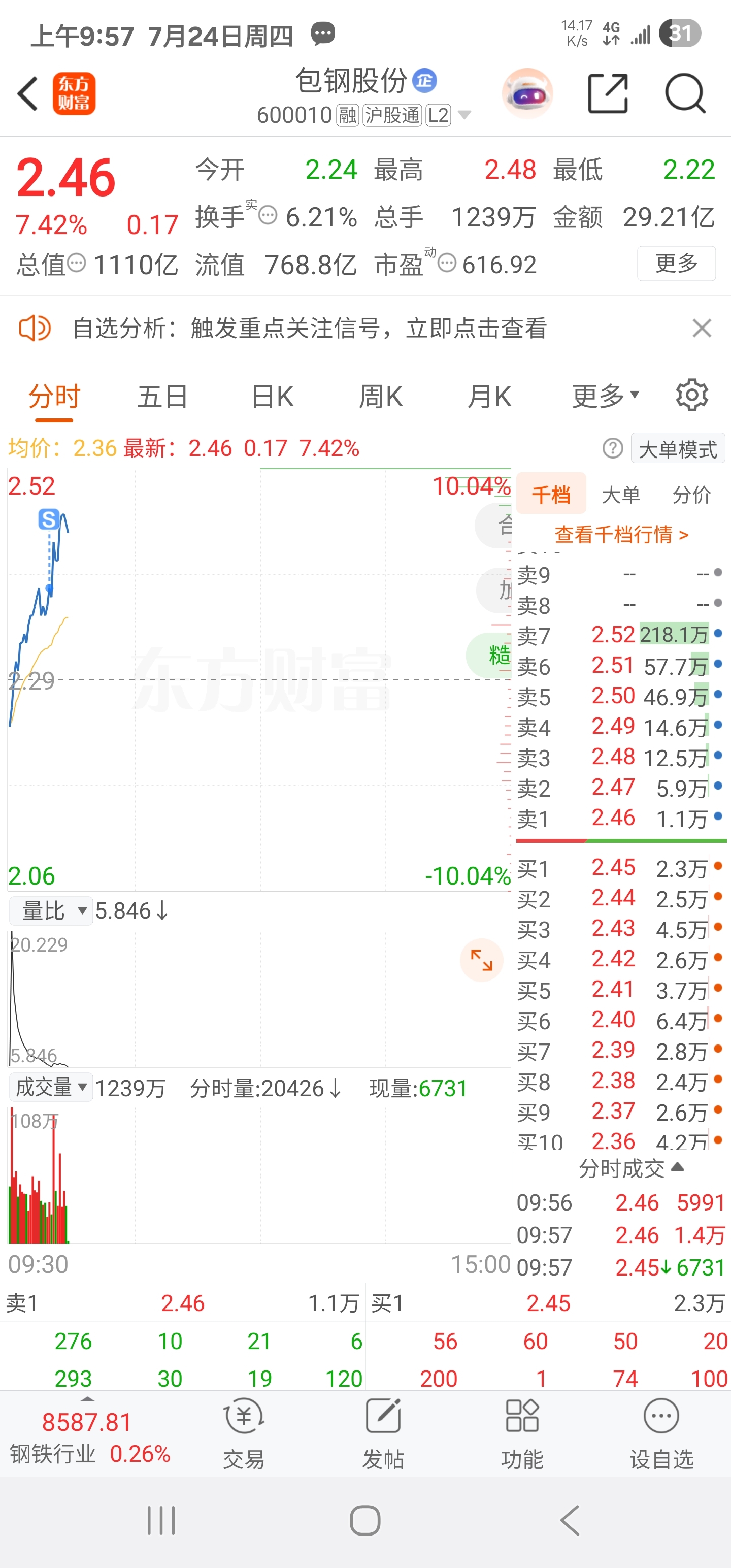Open the 成交量 indicator dropdown
This screenshot has width=731, height=1568.
pyautogui.click(x=51, y=1087)
